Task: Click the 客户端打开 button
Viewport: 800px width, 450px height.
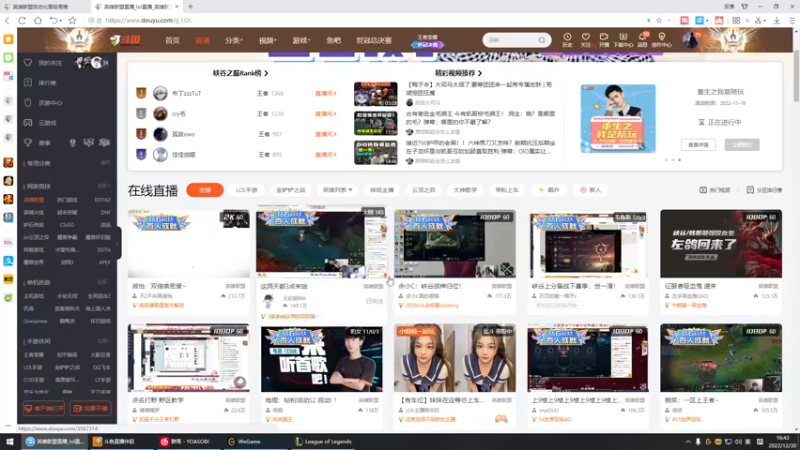Action: click(x=44, y=408)
